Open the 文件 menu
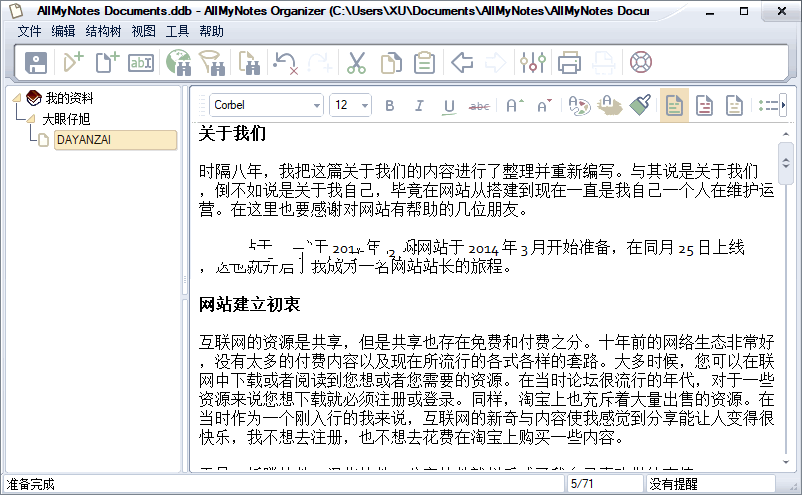This screenshot has height=495, width=802. coord(29,31)
